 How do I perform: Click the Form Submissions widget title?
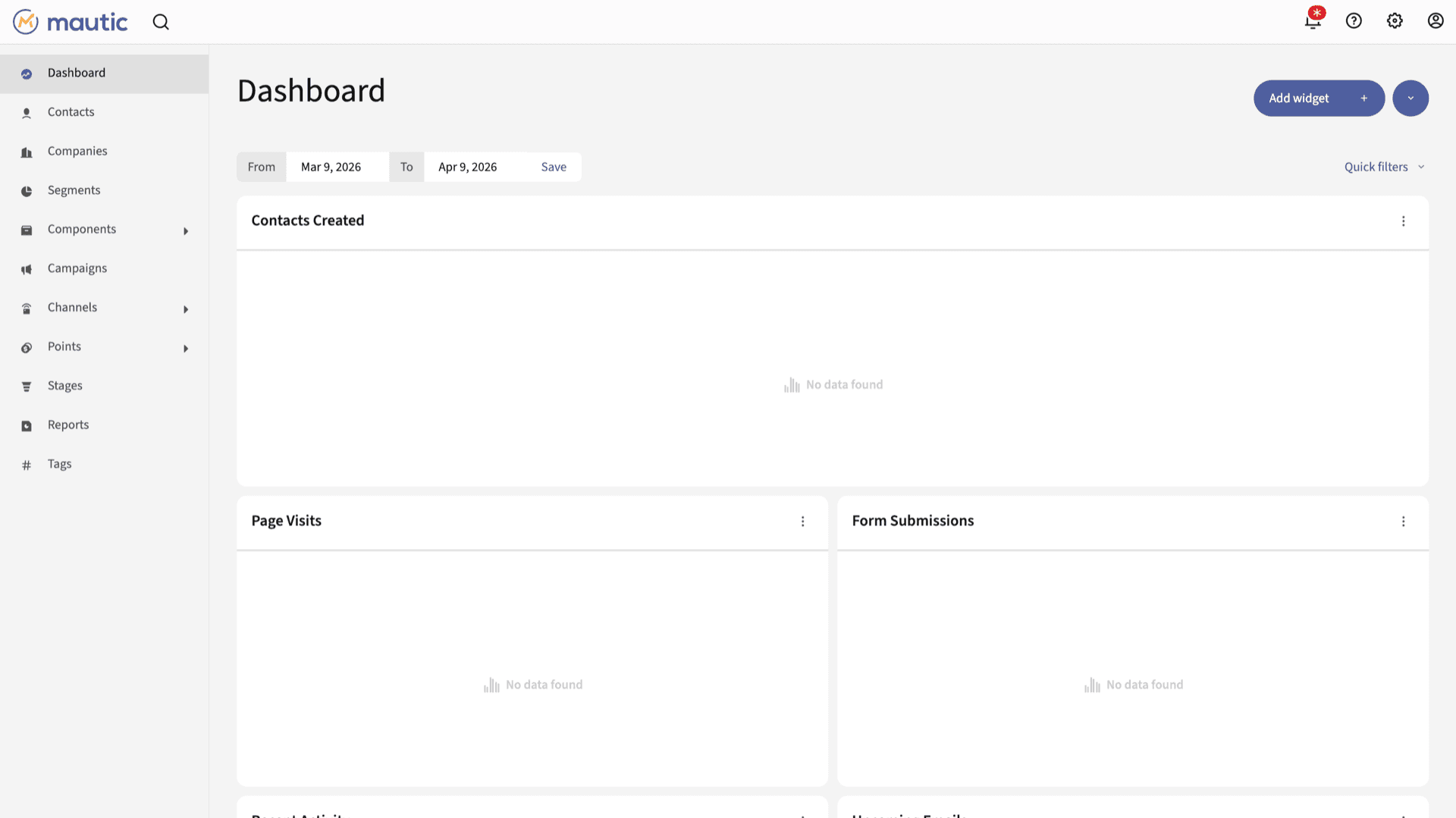(x=913, y=521)
